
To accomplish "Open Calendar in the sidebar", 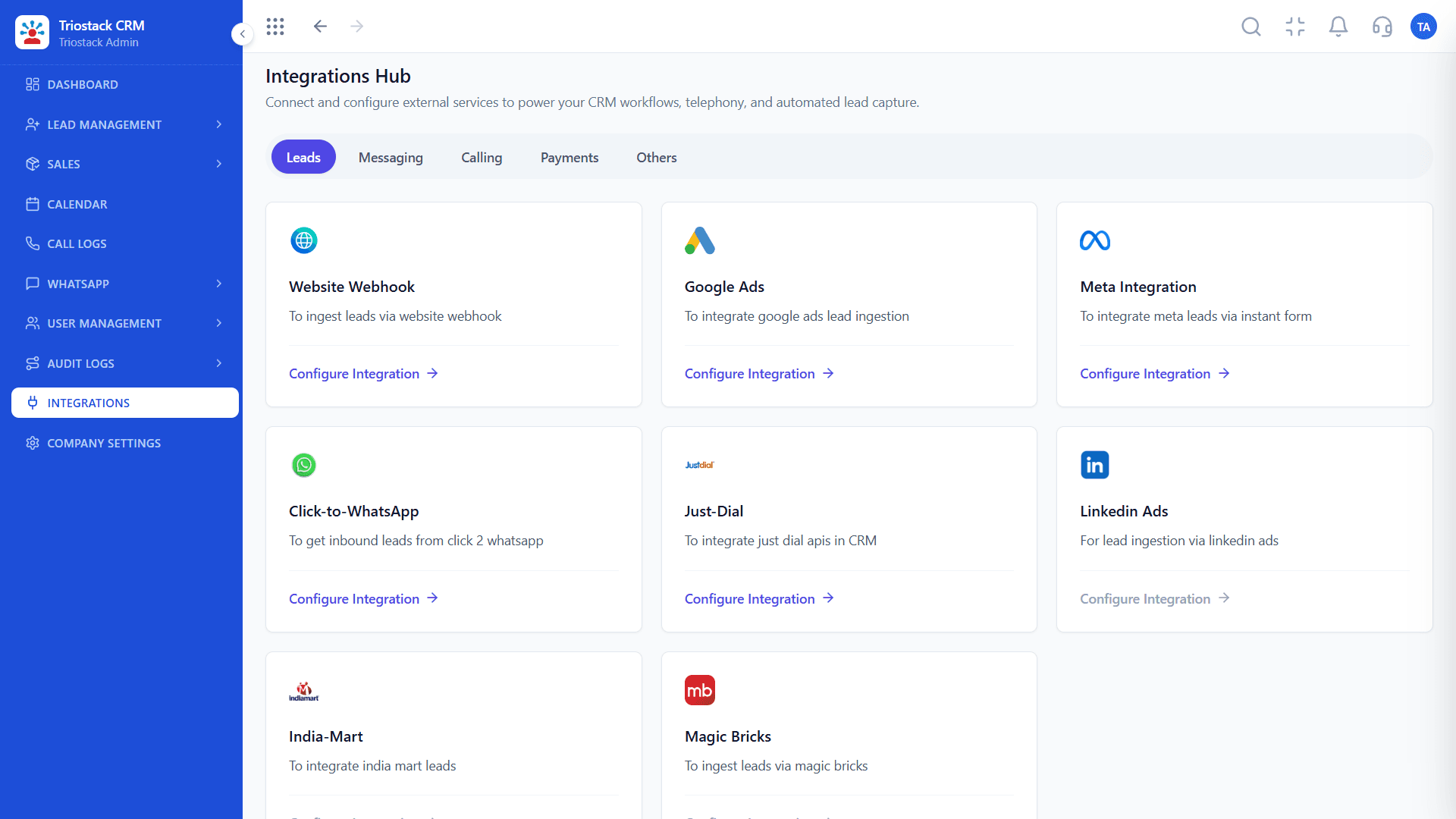I will [125, 204].
